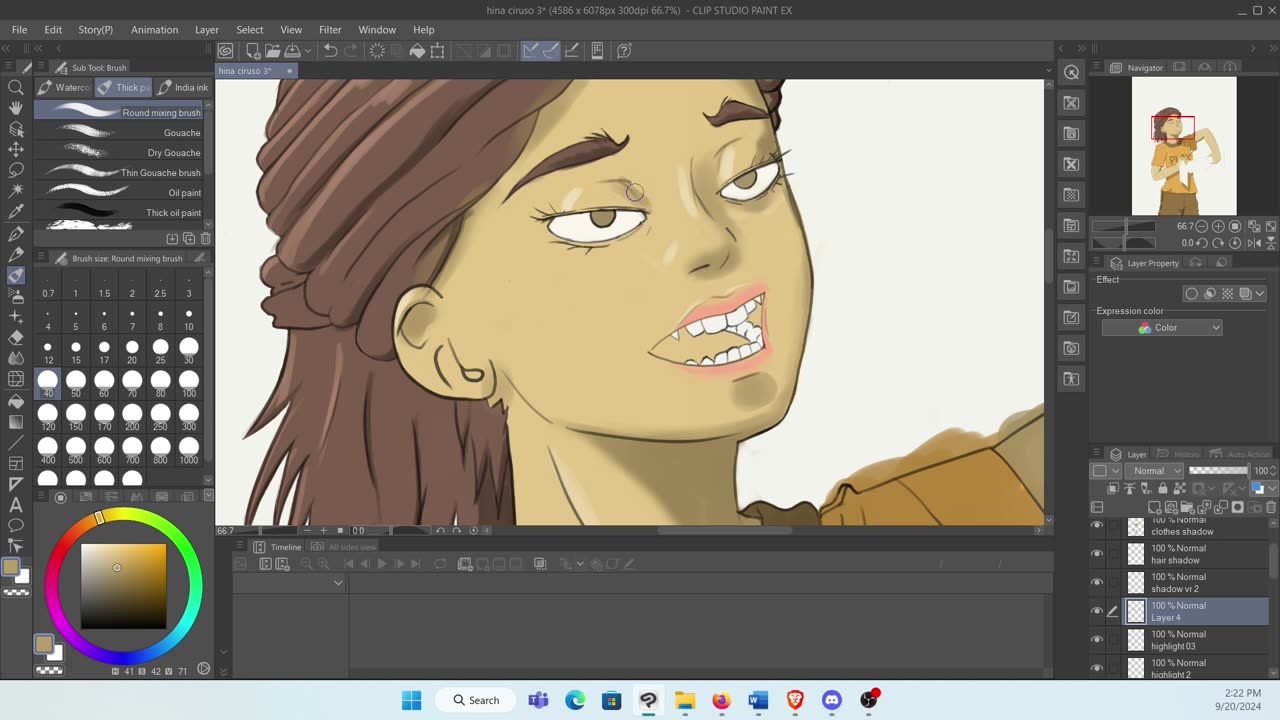Viewport: 1280px width, 720px height.
Task: Click the Redo arrow in command bar
Action: [x=351, y=50]
